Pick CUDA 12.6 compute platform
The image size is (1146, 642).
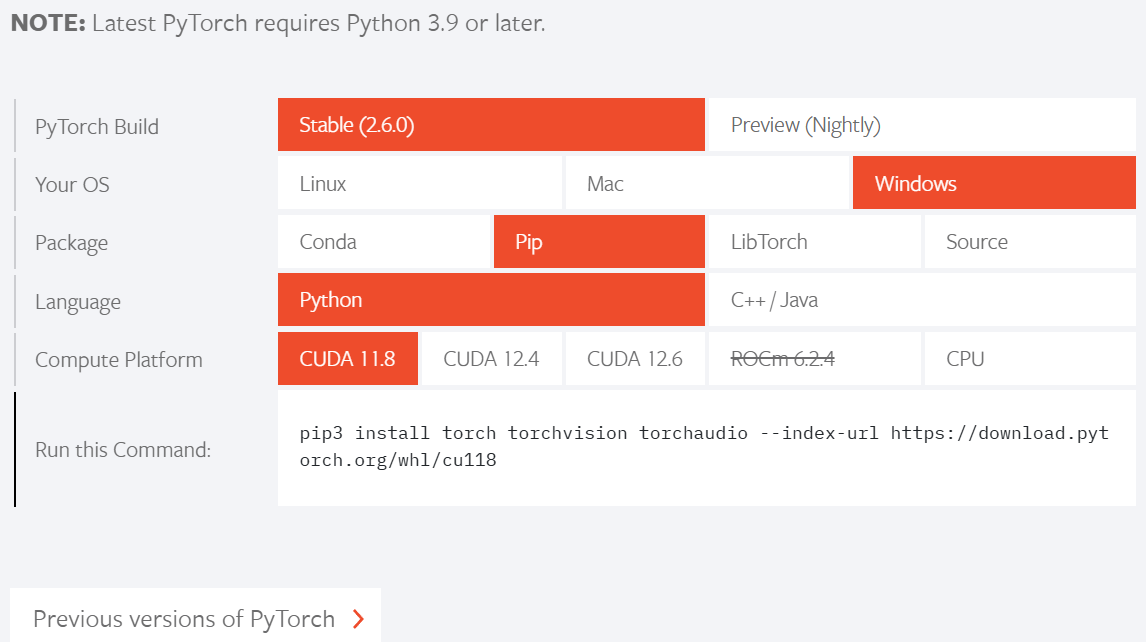pyautogui.click(x=635, y=359)
